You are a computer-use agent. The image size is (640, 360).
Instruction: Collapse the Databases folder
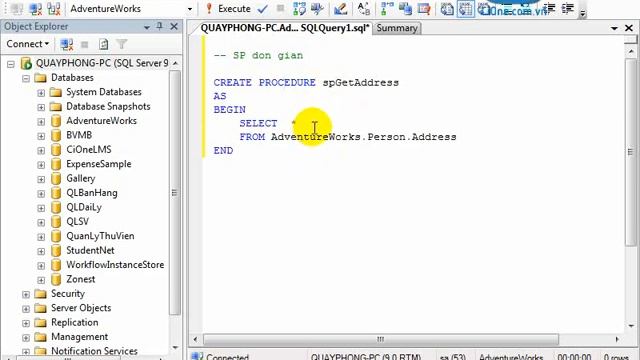click(x=26, y=78)
